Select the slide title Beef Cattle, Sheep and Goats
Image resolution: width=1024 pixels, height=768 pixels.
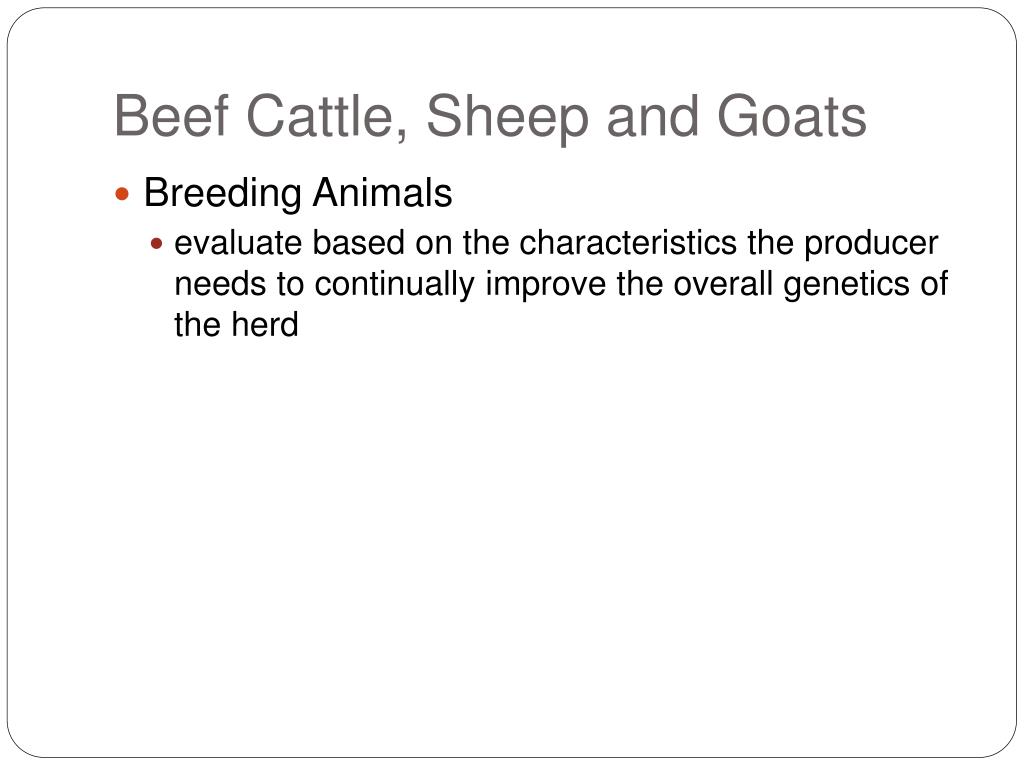[490, 117]
